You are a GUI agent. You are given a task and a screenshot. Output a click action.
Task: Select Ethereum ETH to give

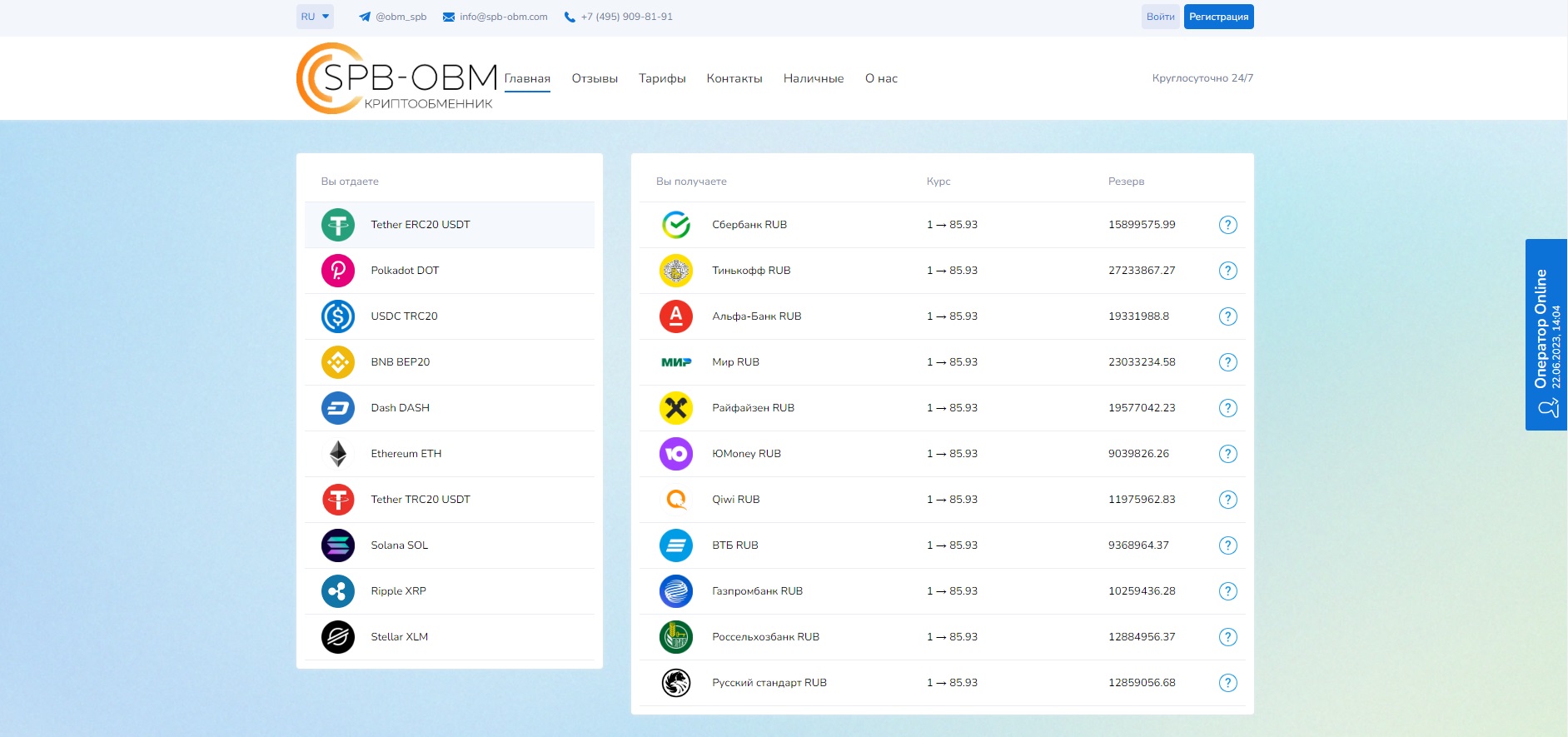point(450,454)
